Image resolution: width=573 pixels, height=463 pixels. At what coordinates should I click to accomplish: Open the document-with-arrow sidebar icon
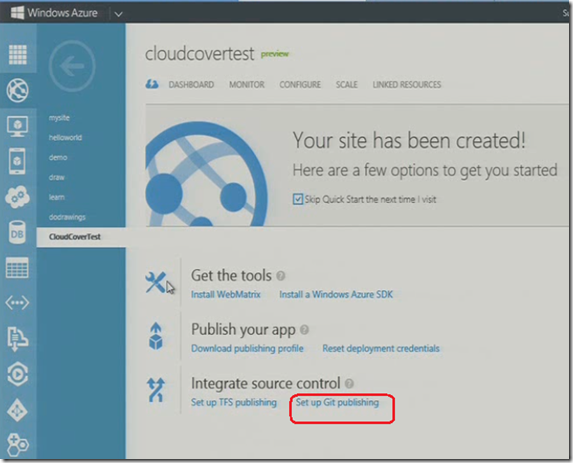(17, 338)
